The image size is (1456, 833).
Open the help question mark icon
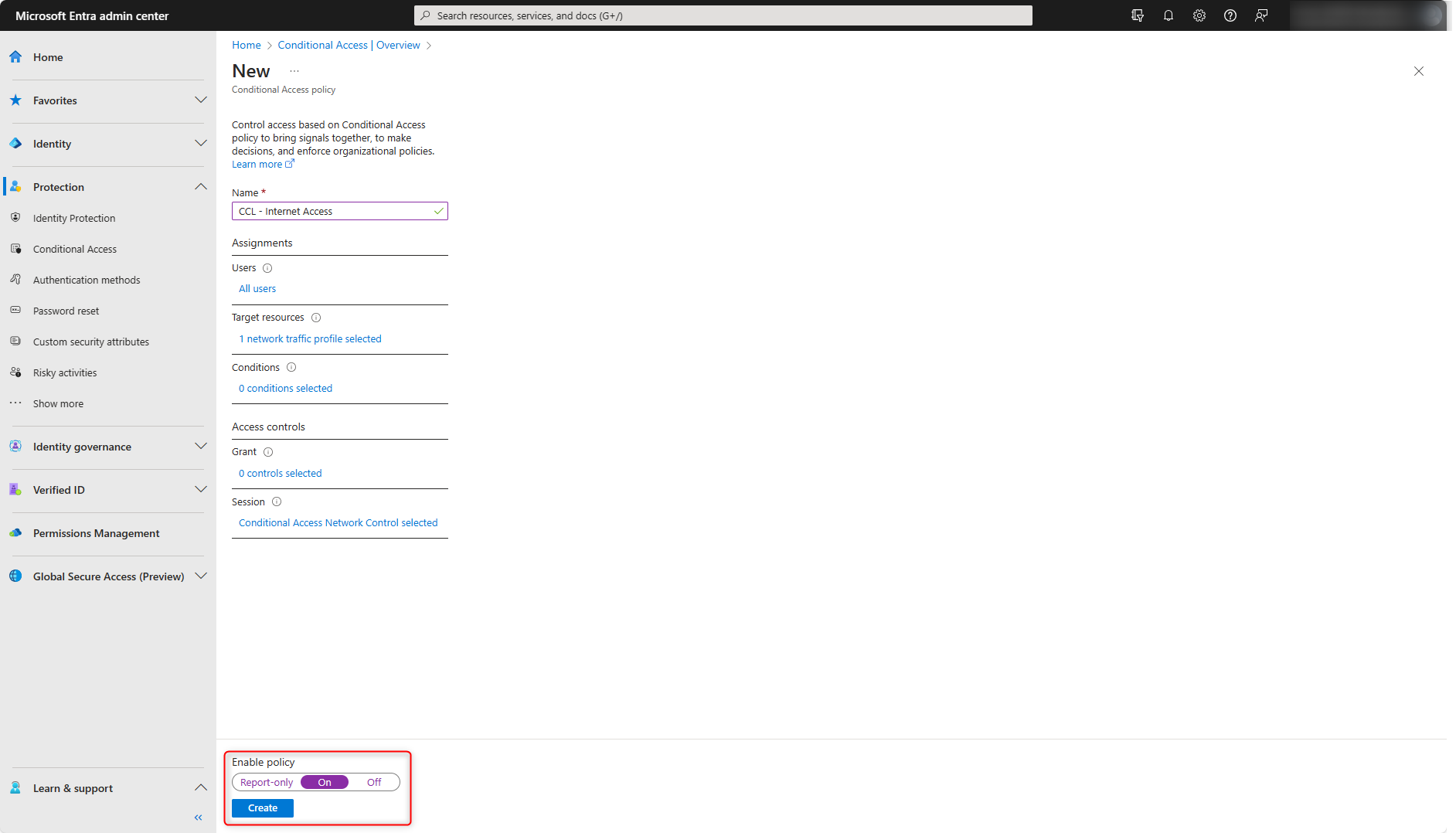pos(1230,15)
